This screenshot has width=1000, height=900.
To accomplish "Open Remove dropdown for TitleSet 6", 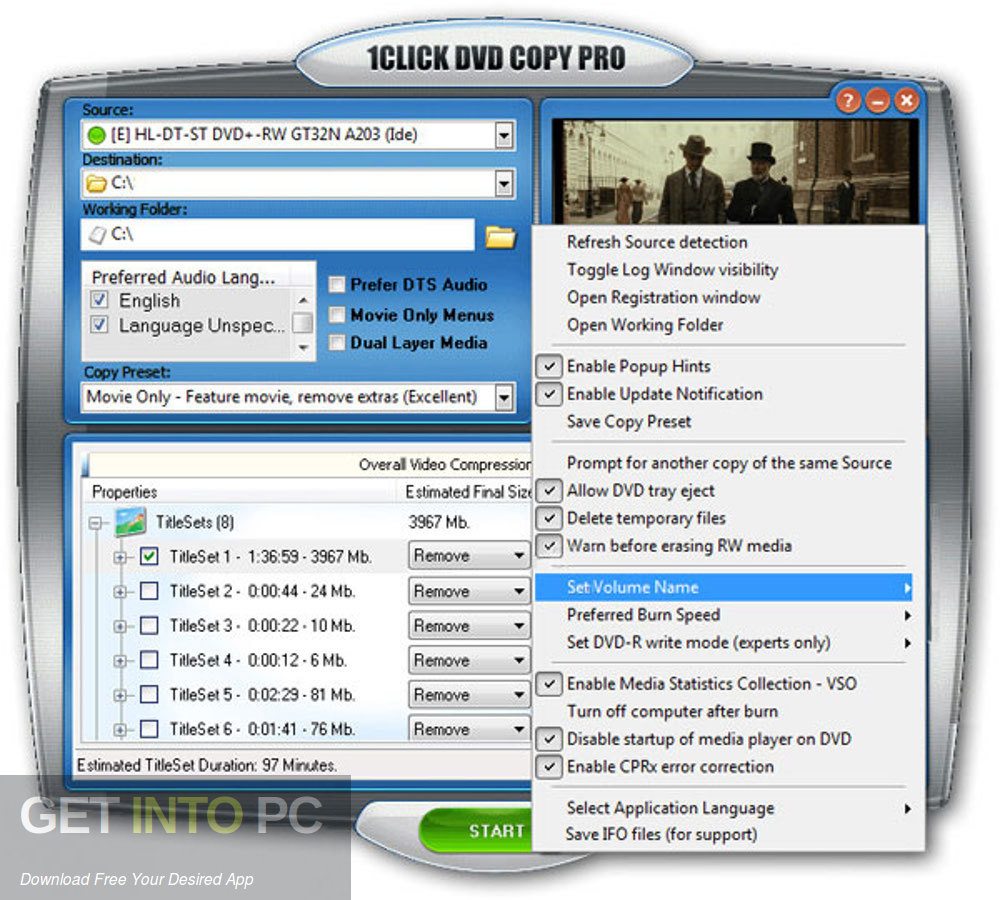I will tap(469, 728).
